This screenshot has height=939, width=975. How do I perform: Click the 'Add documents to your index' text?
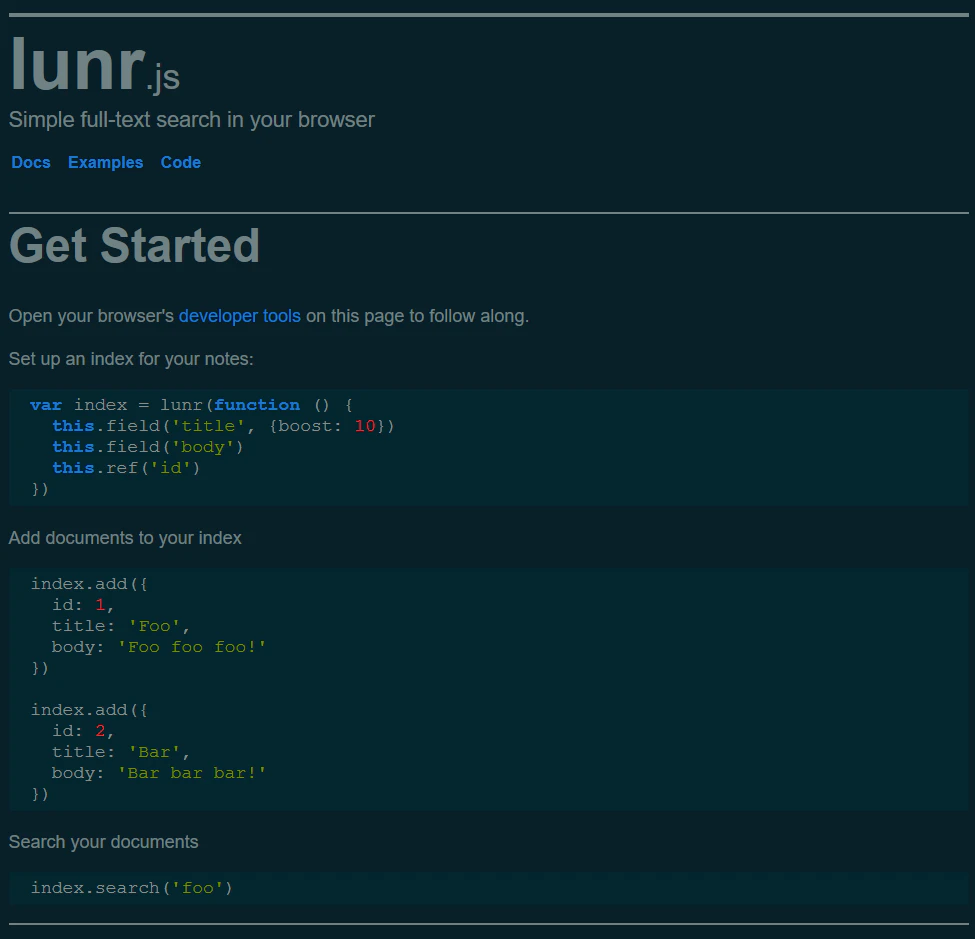pyautogui.click(x=125, y=537)
